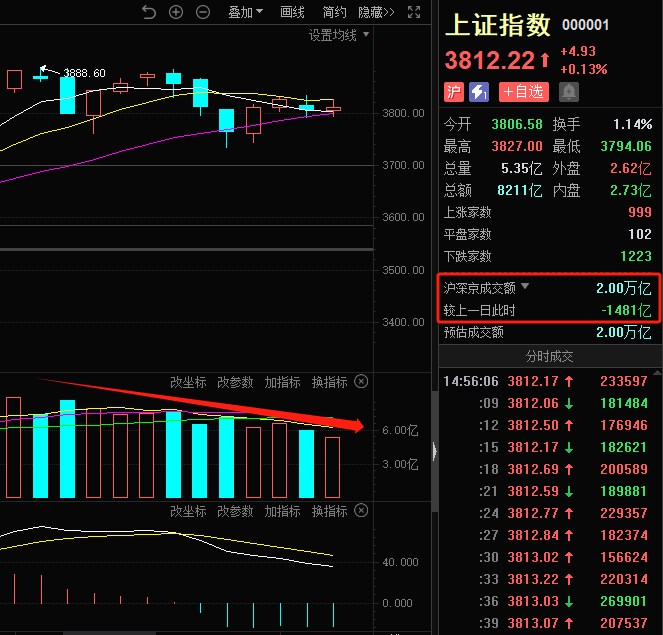The width and height of the screenshot is (663, 635).
Task: Click the undo arrow icon in chart toolbar
Action: coord(148,12)
